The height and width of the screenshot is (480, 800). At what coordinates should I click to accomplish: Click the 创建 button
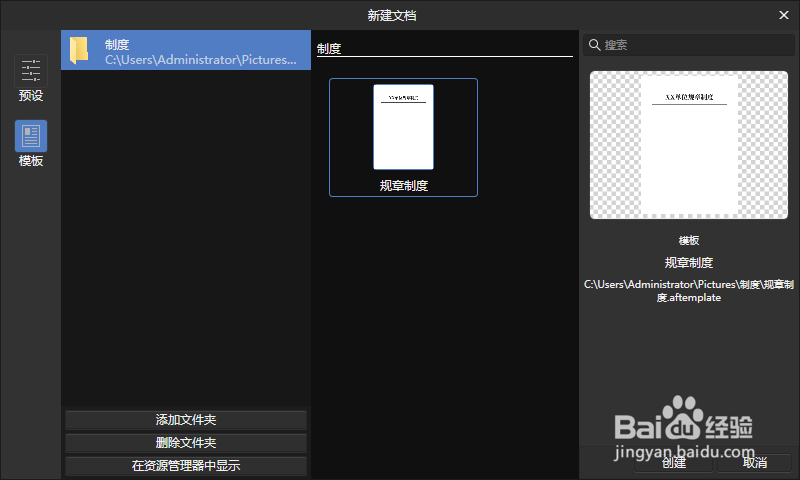[x=673, y=463]
